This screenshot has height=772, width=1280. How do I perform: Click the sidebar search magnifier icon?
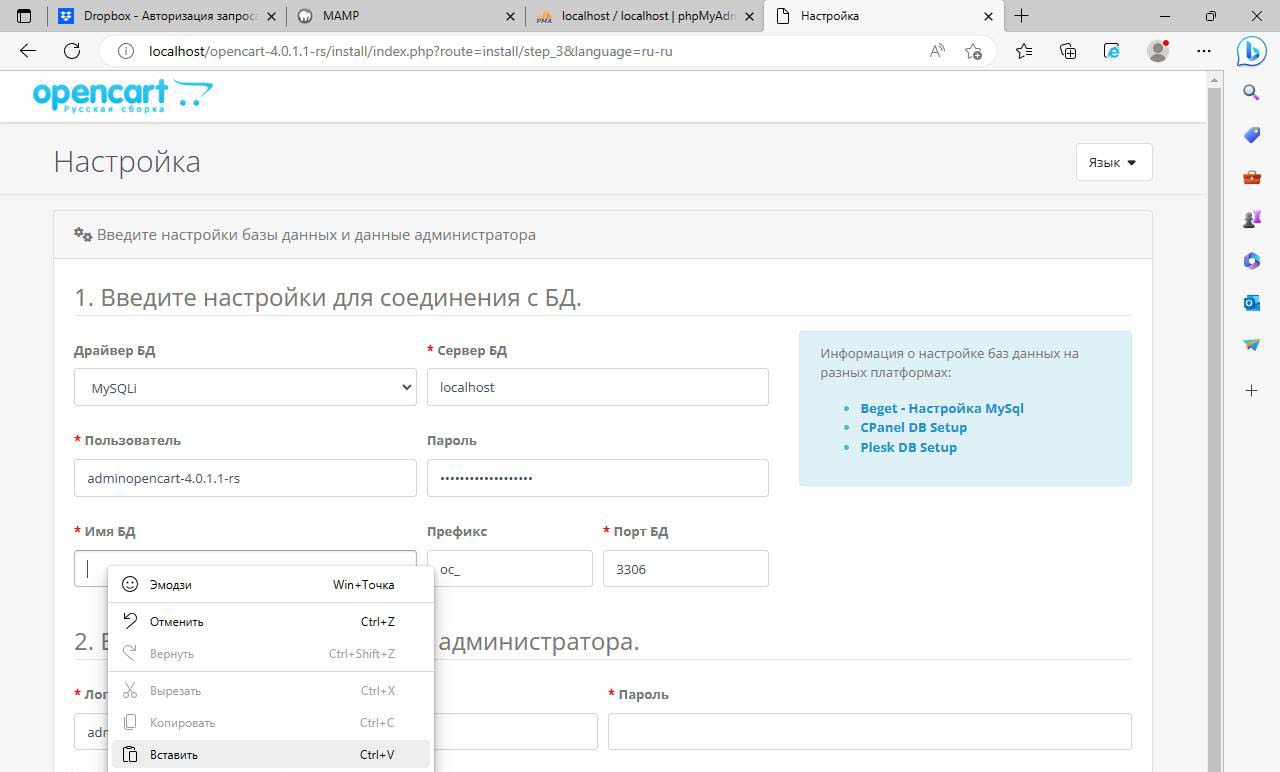tap(1251, 93)
